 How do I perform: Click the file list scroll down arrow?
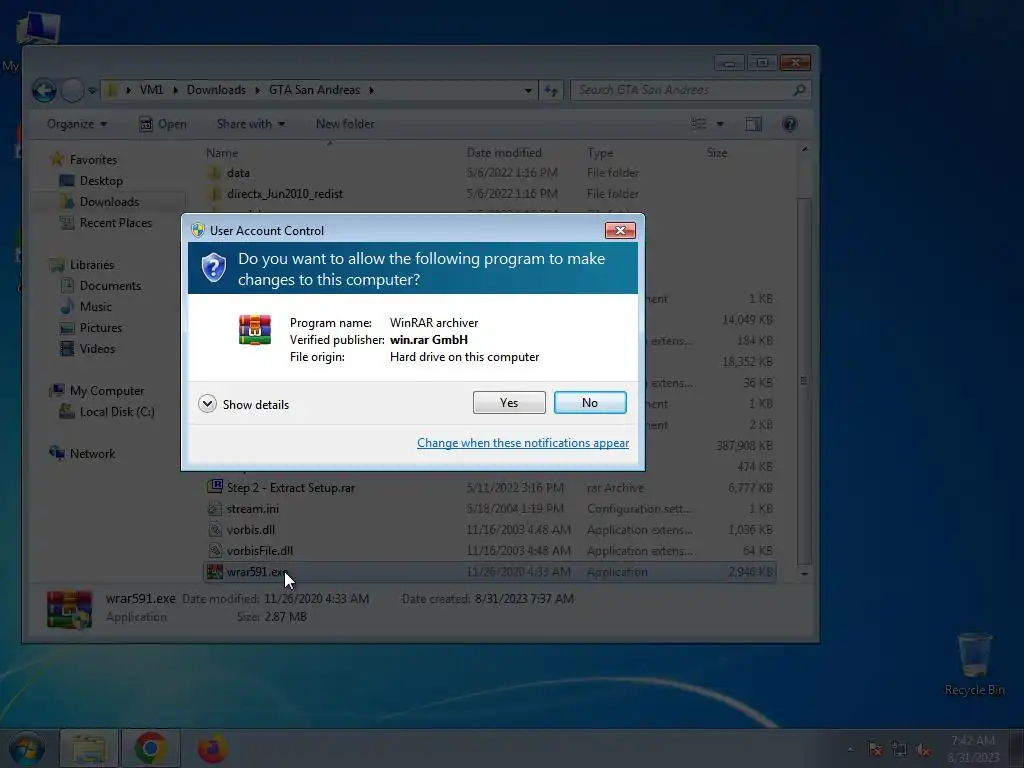pyautogui.click(x=805, y=574)
